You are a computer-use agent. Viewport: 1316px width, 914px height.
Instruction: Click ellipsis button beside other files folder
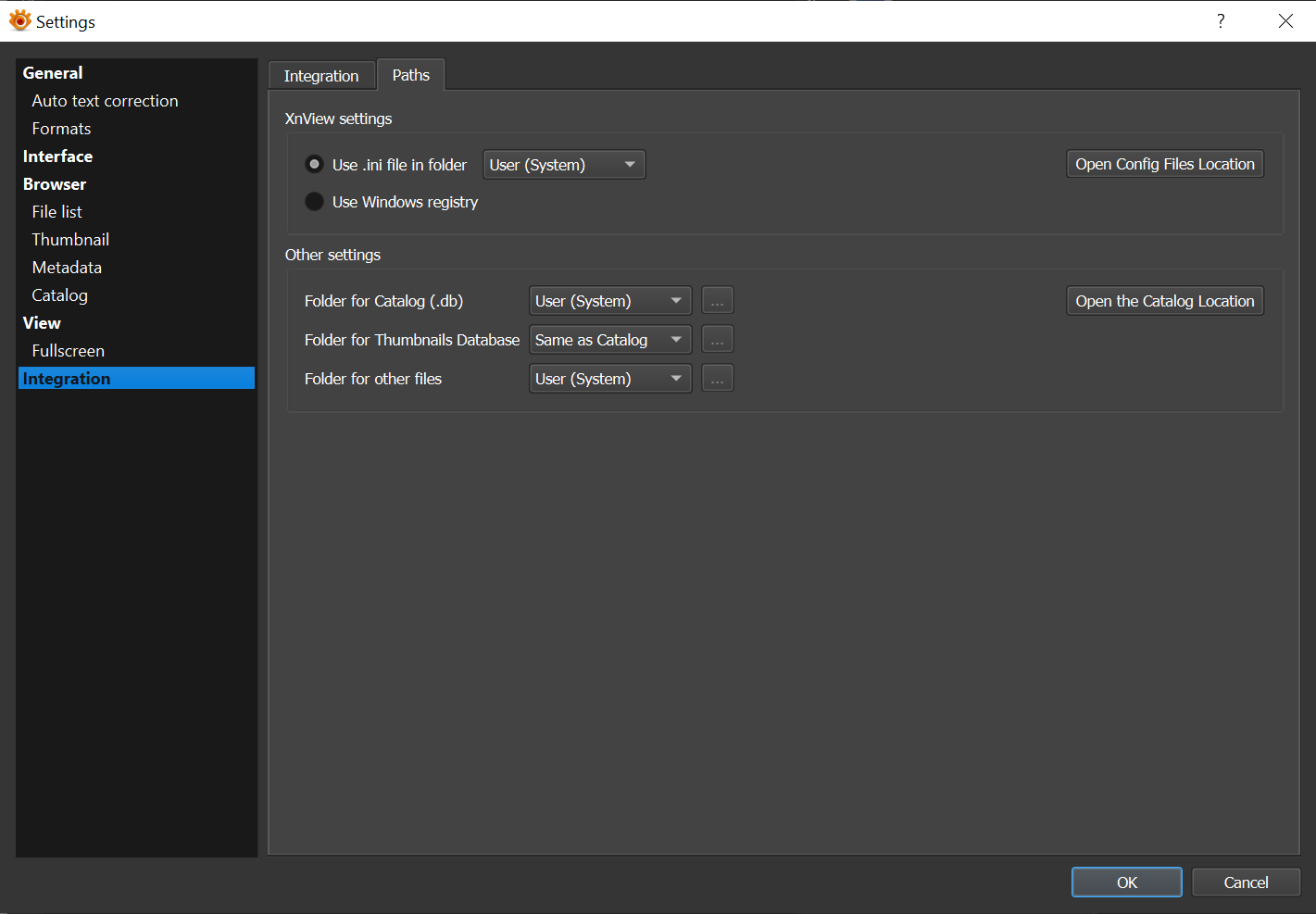tap(717, 379)
